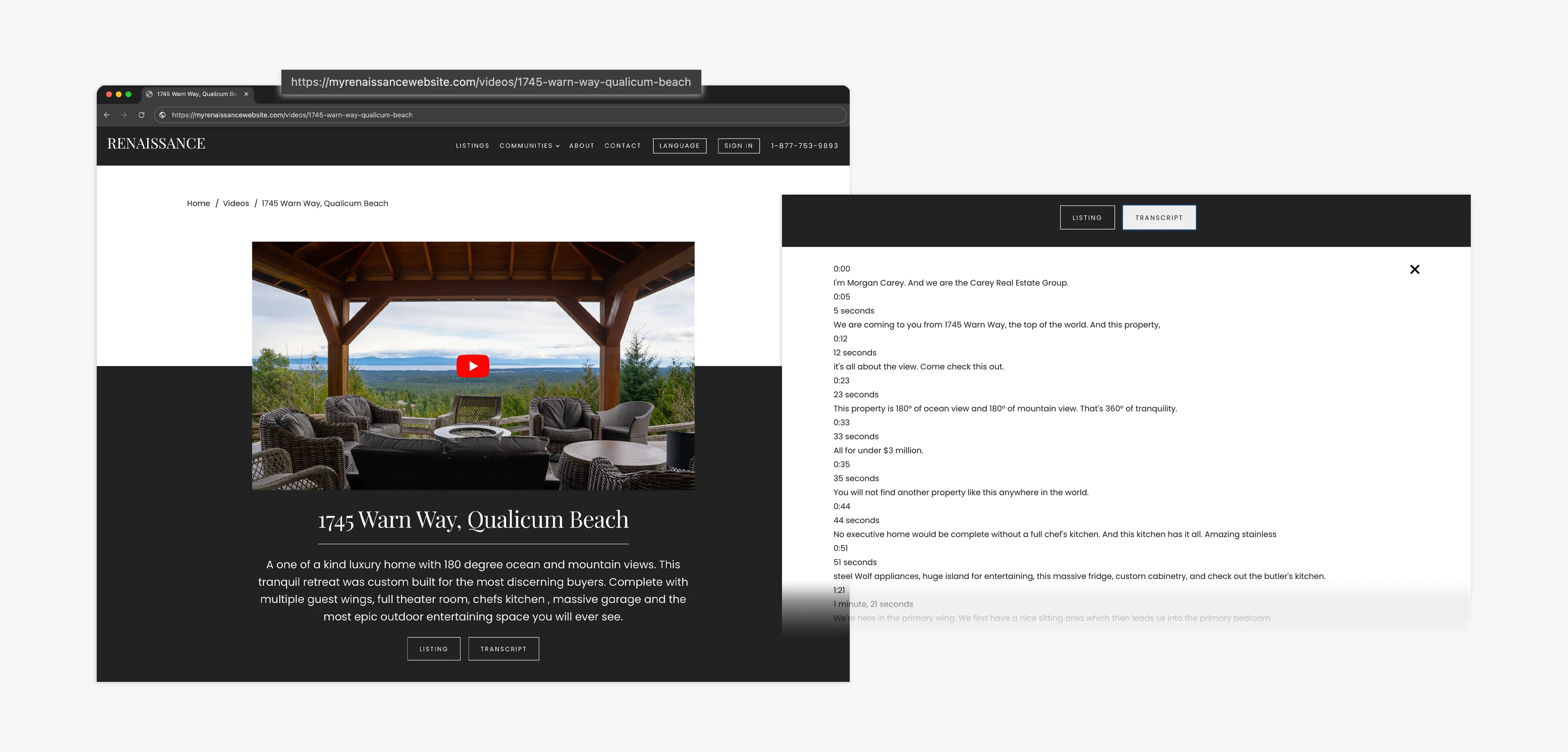Click line about 180° of ocean view
1568x752 pixels.
(1006, 409)
